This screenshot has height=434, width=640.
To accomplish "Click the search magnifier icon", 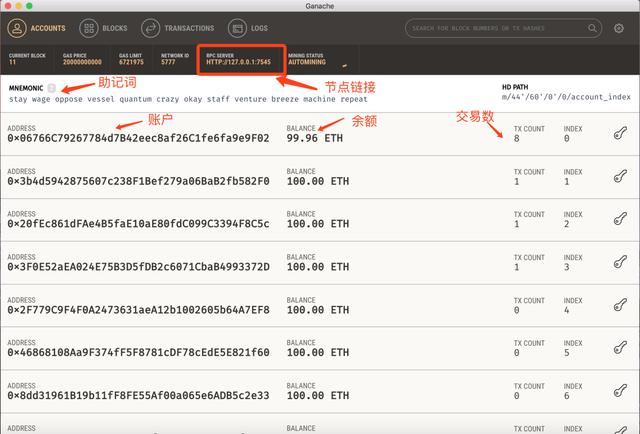I will tap(592, 28).
